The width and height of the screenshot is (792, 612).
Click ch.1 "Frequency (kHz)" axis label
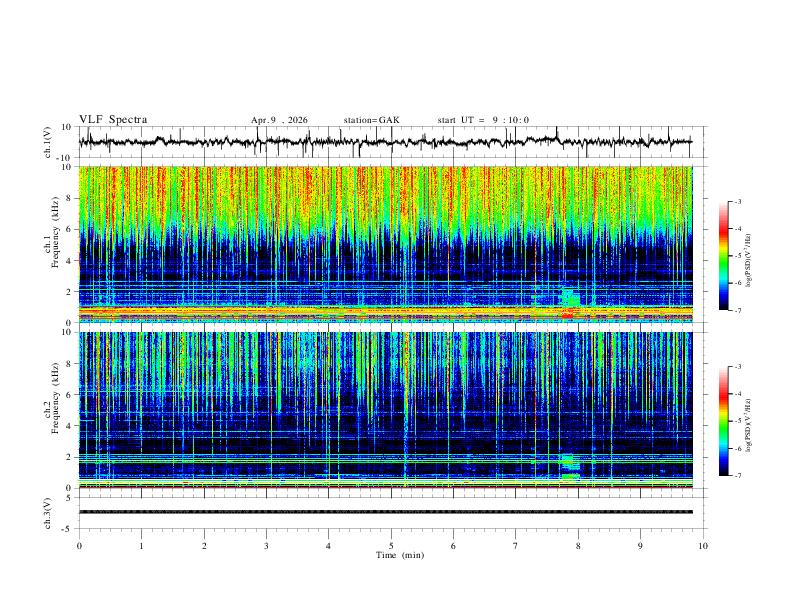pos(55,232)
